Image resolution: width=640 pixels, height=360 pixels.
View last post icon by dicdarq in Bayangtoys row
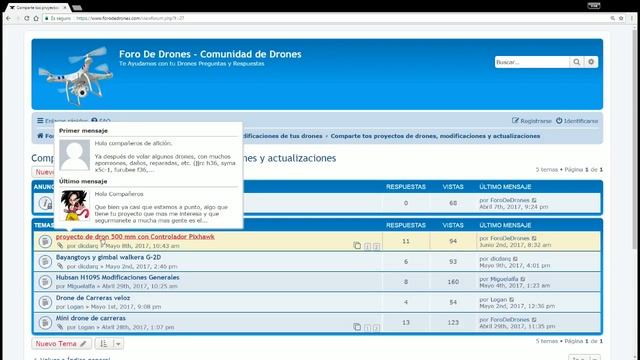point(516,259)
